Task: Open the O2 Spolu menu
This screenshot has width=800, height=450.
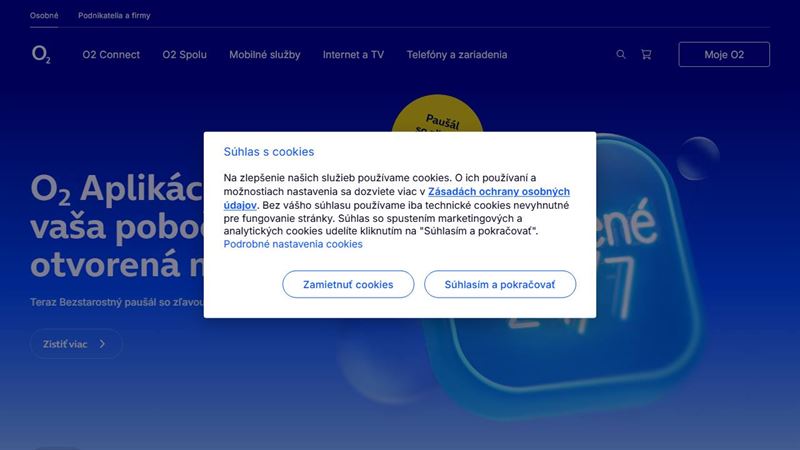Action: tap(184, 55)
